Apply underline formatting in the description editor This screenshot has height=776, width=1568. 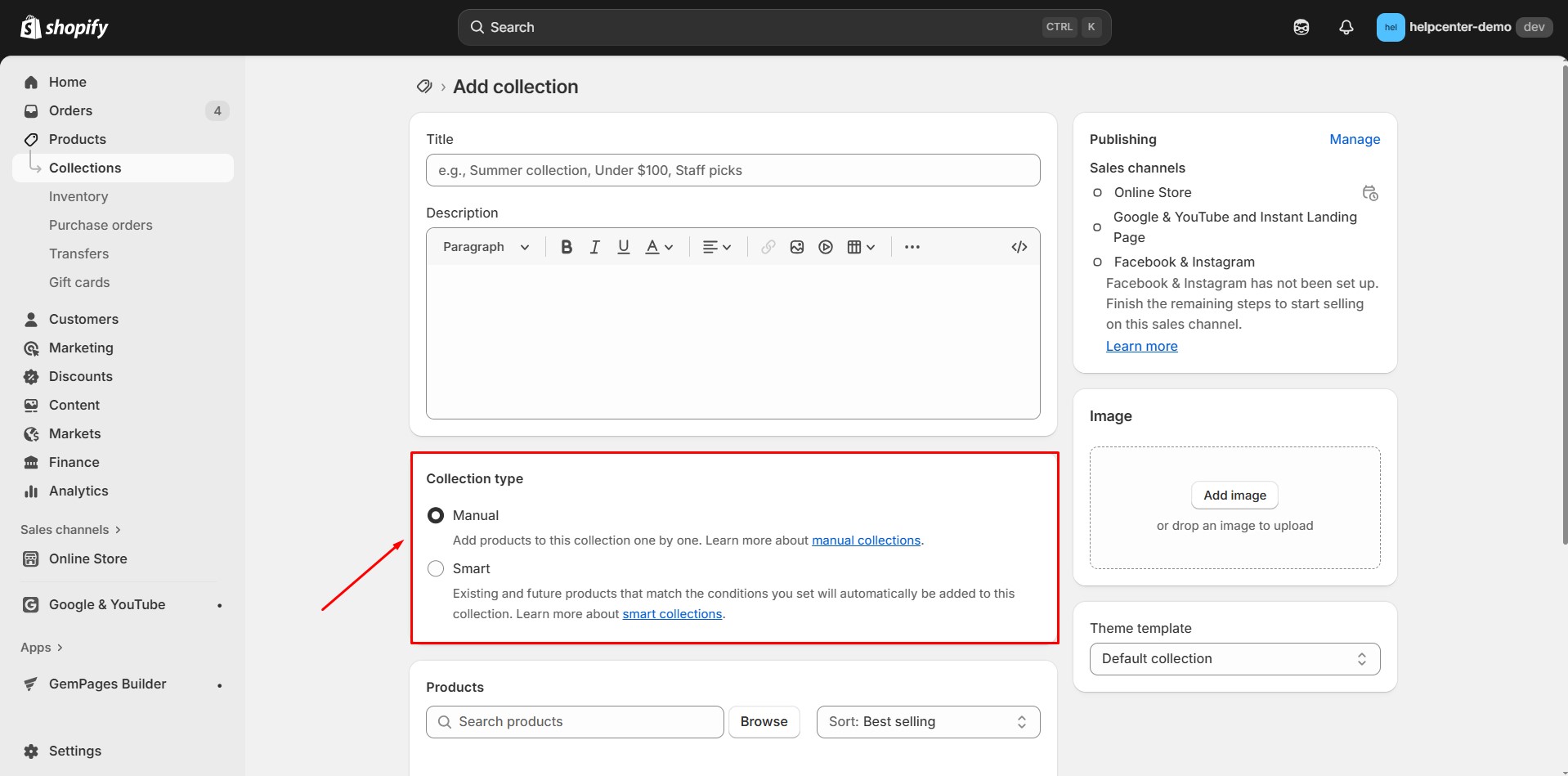pyautogui.click(x=623, y=246)
